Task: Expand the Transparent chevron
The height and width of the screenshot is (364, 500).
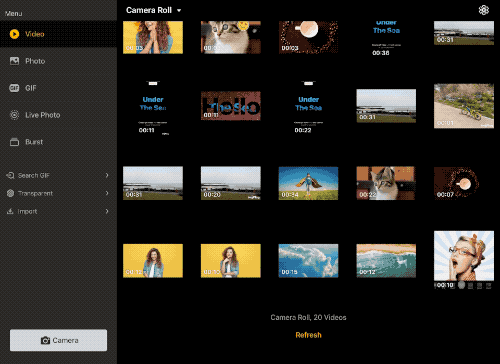Action: pos(107,193)
